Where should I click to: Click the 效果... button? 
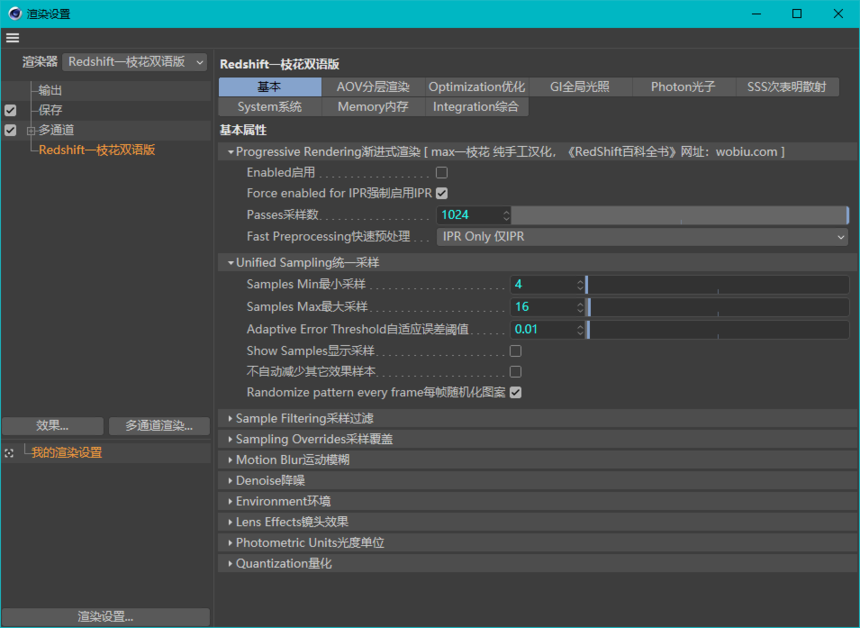coord(53,426)
